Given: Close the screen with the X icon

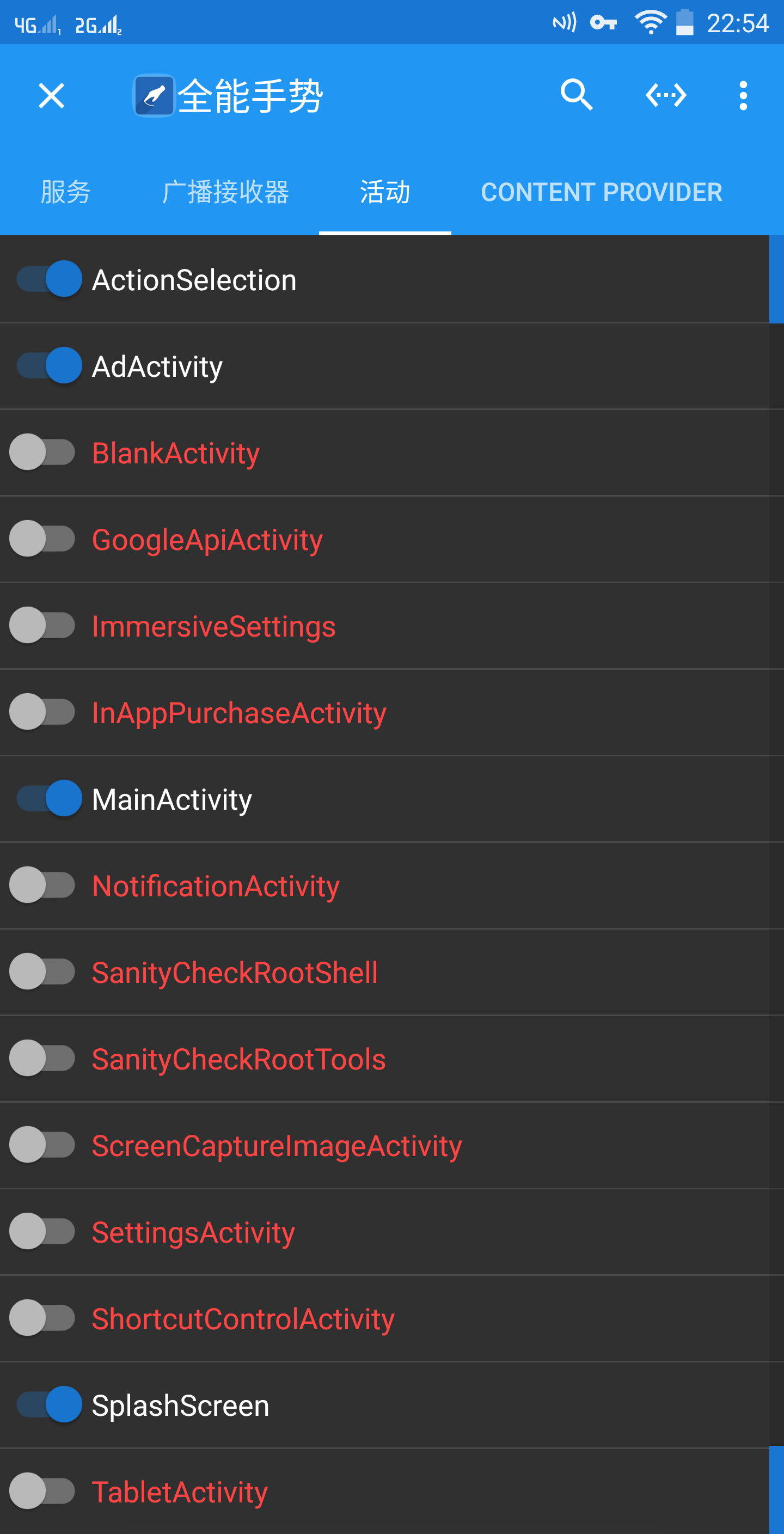Looking at the screenshot, I should pyautogui.click(x=51, y=95).
